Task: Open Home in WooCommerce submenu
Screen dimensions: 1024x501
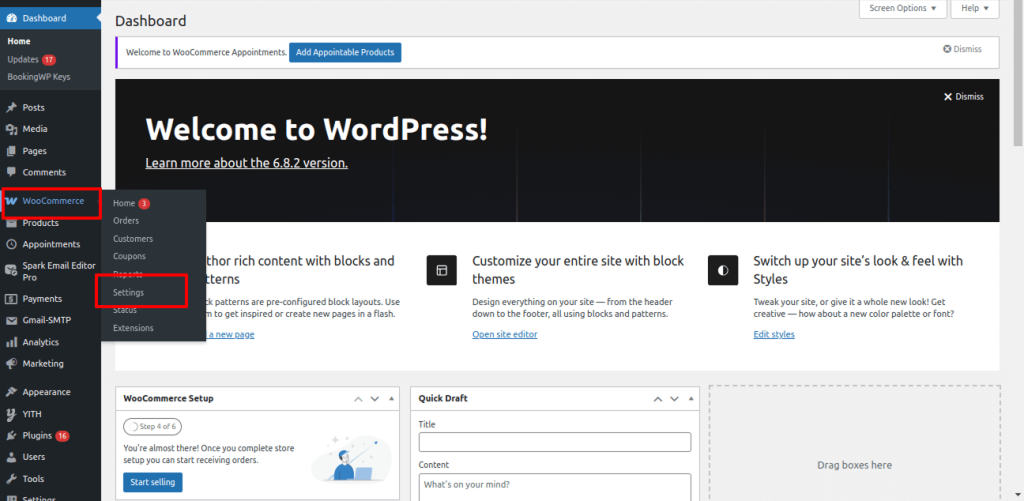Action: pyautogui.click(x=124, y=204)
